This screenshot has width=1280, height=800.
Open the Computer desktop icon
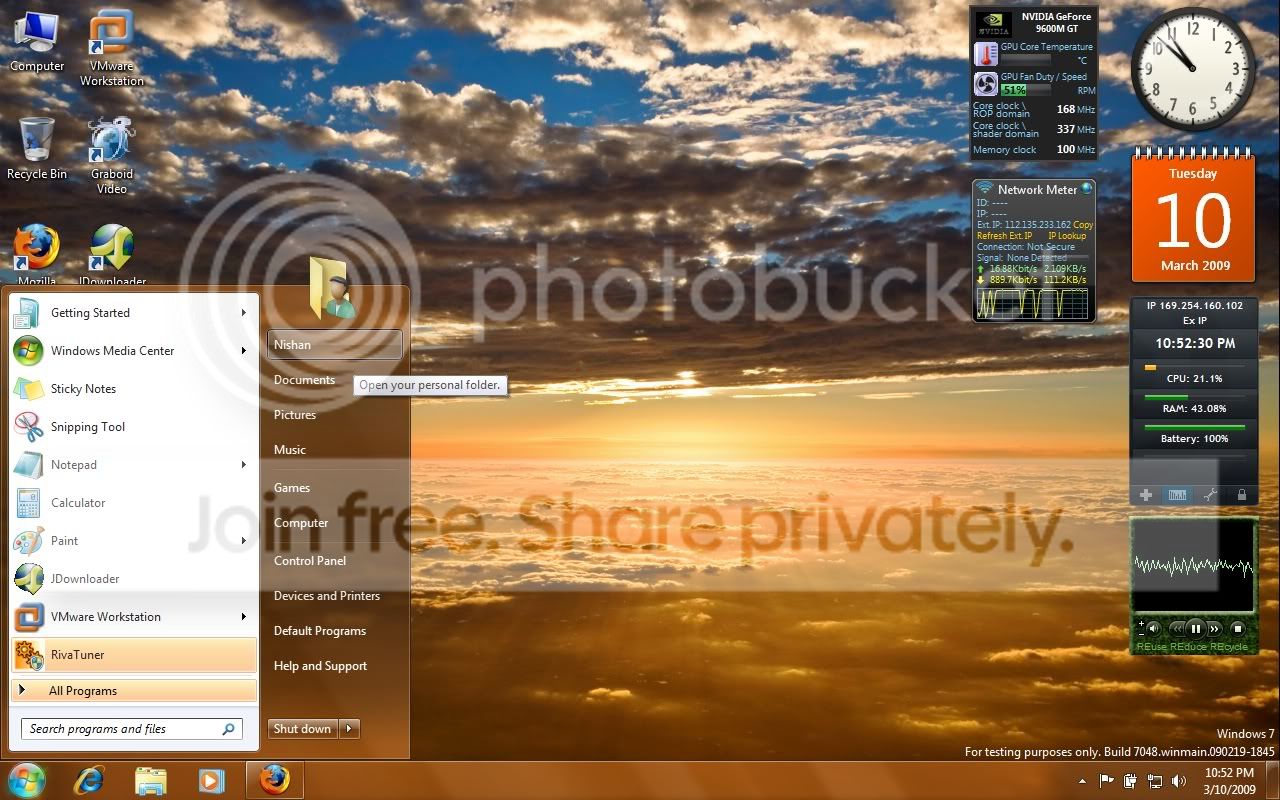coord(37,40)
